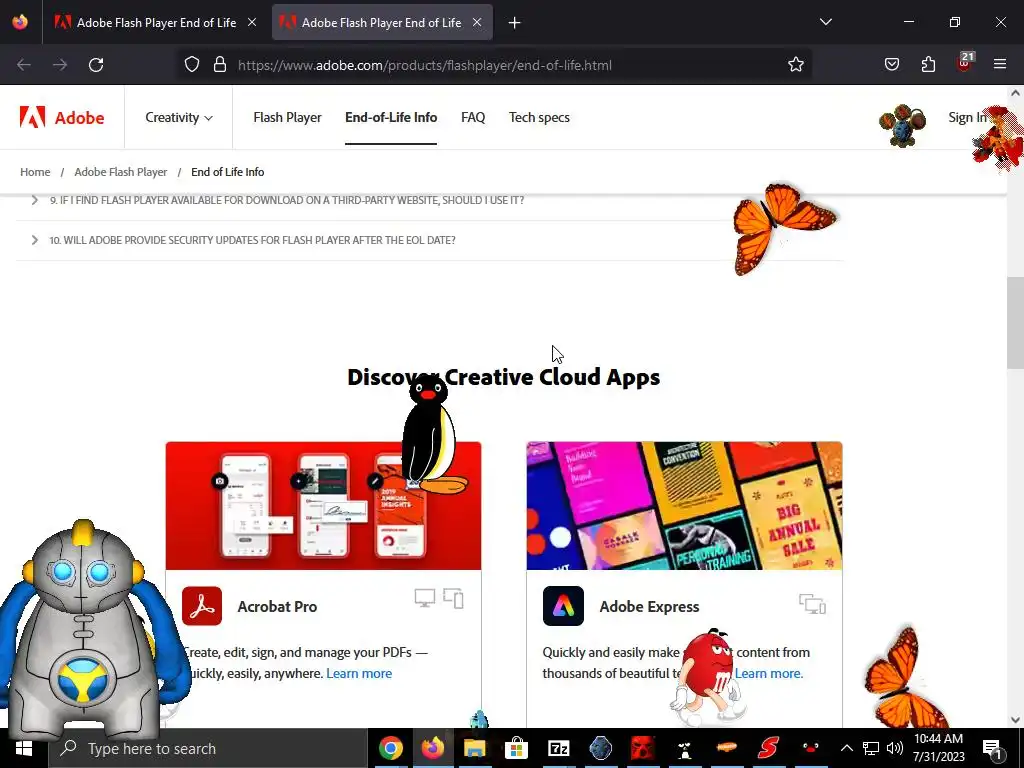1024x768 pixels.
Task: Go to the FAQ nav item
Action: (473, 118)
